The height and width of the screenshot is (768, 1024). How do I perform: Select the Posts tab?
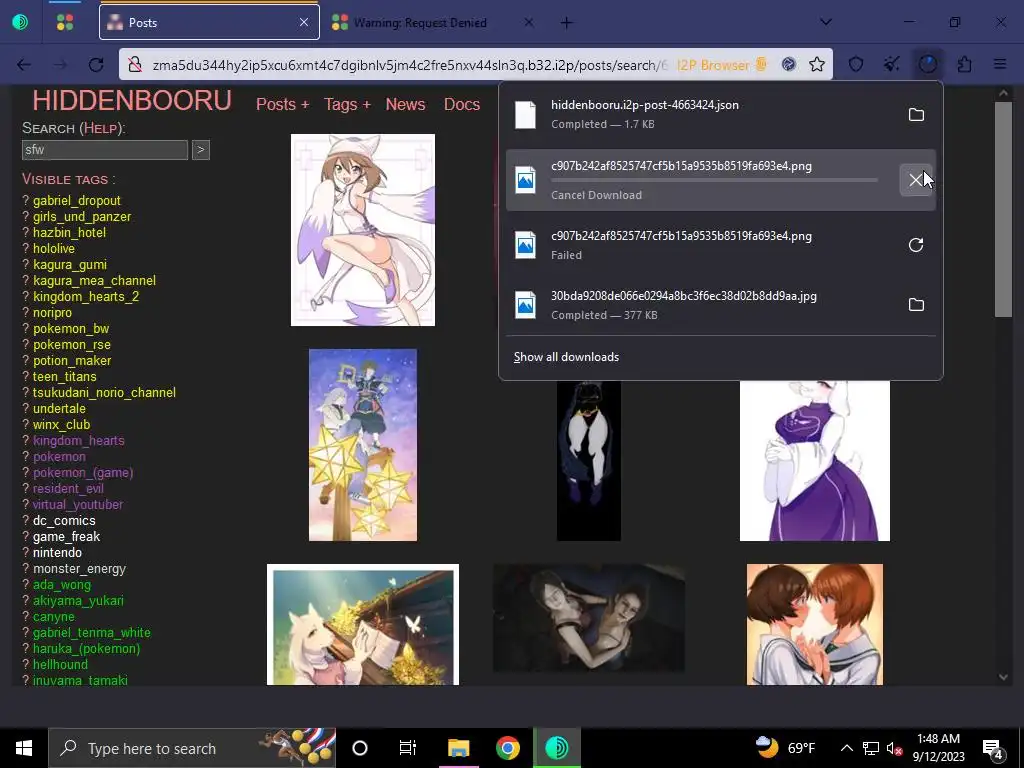[x=209, y=22]
